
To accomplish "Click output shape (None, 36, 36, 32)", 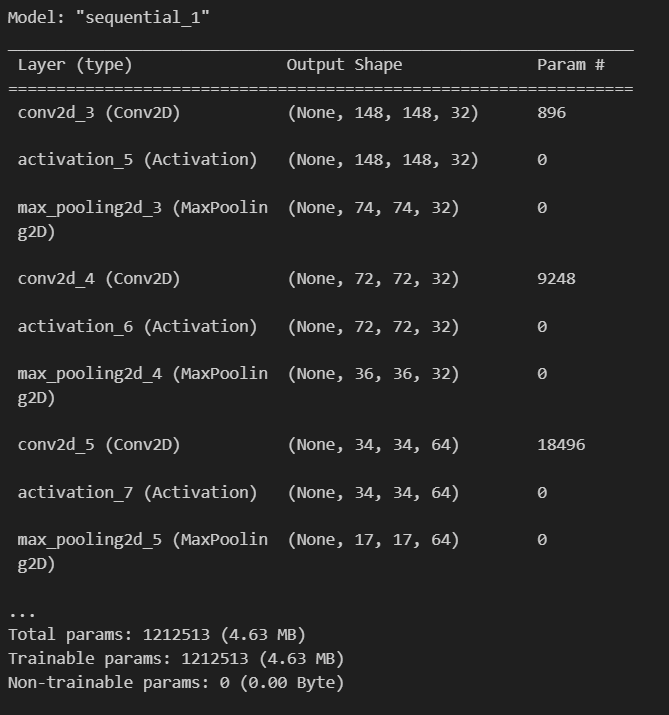I will pos(373,374).
